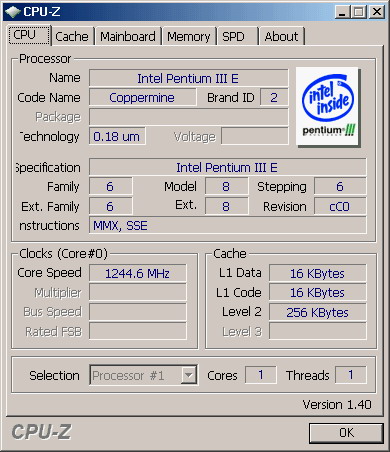This screenshot has width=390, height=452.
Task: Click the empty Multiplier field
Action: point(138,293)
